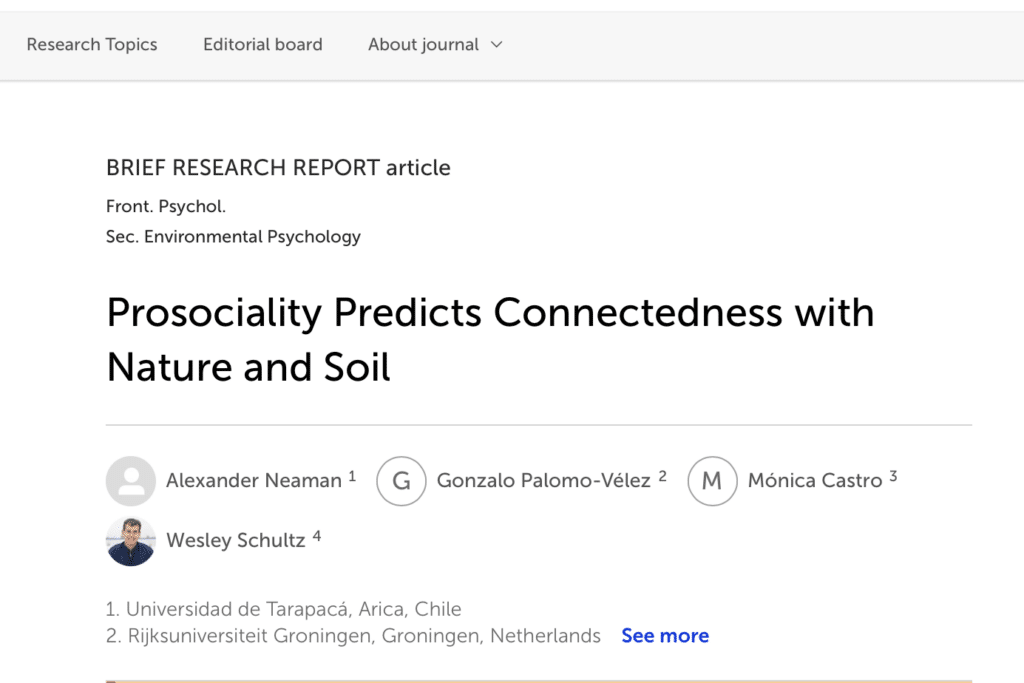This screenshot has width=1024, height=683.
Task: Open author name Alexander Neaman
Action: [254, 481]
